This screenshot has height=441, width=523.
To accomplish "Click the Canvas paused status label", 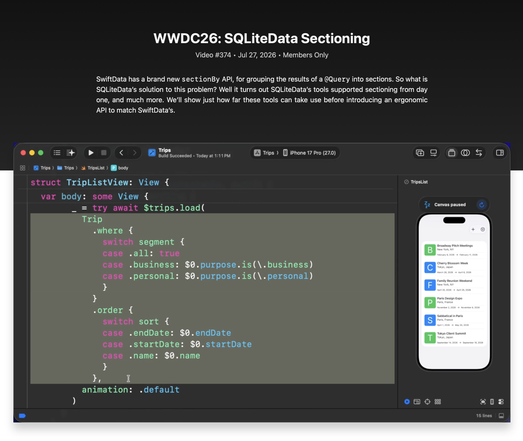I will [450, 204].
